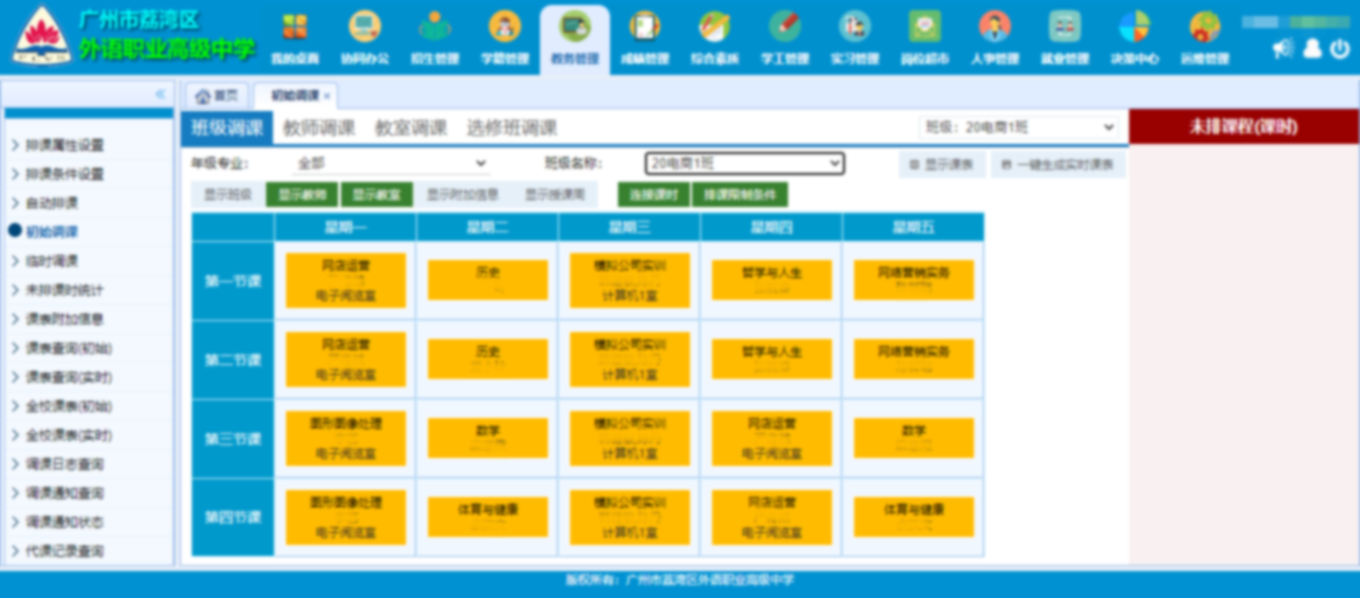Expand 临时调课 in sidebar
The height and width of the screenshot is (598, 1360).
(x=52, y=261)
